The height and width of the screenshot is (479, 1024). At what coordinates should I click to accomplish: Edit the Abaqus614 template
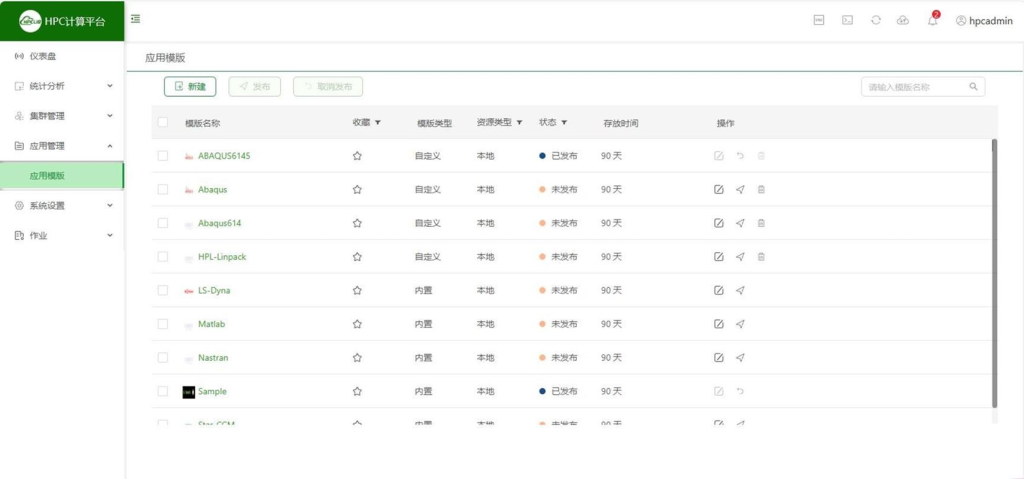coord(718,223)
